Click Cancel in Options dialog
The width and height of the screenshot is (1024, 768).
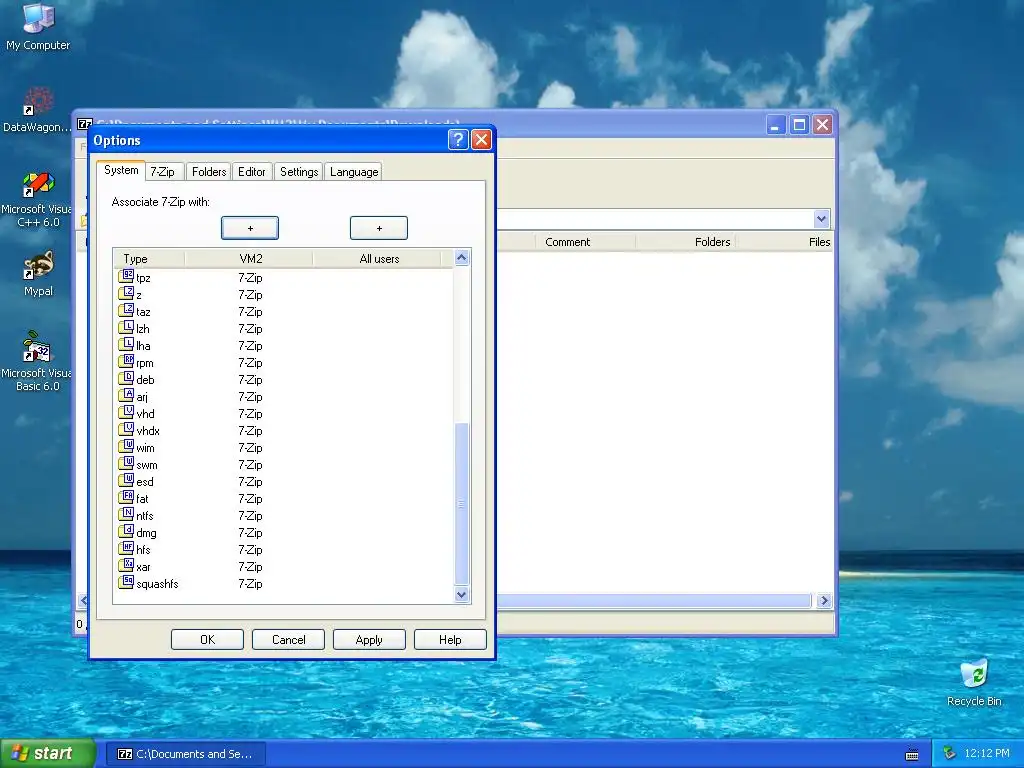(289, 639)
